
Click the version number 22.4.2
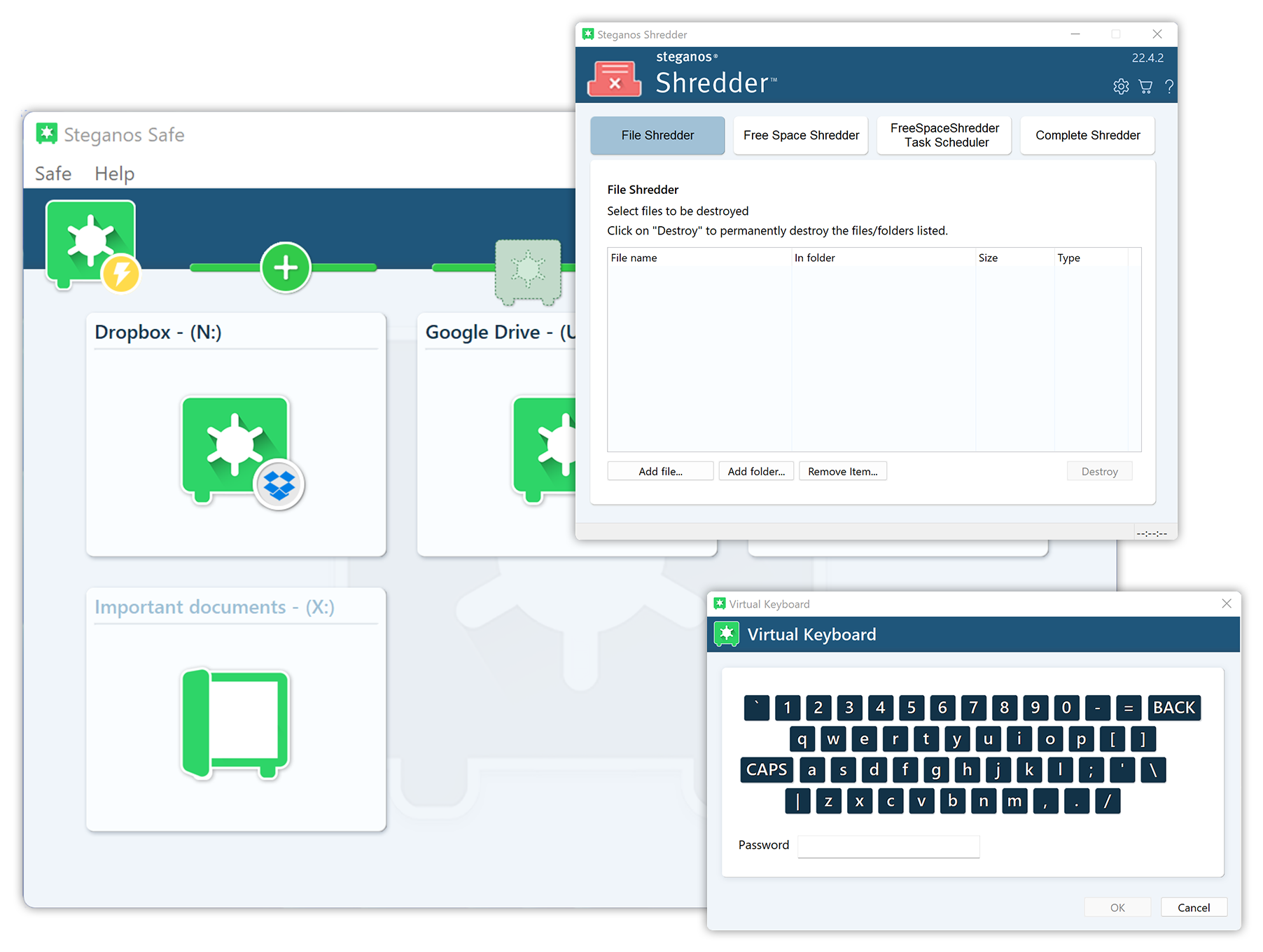1147,57
